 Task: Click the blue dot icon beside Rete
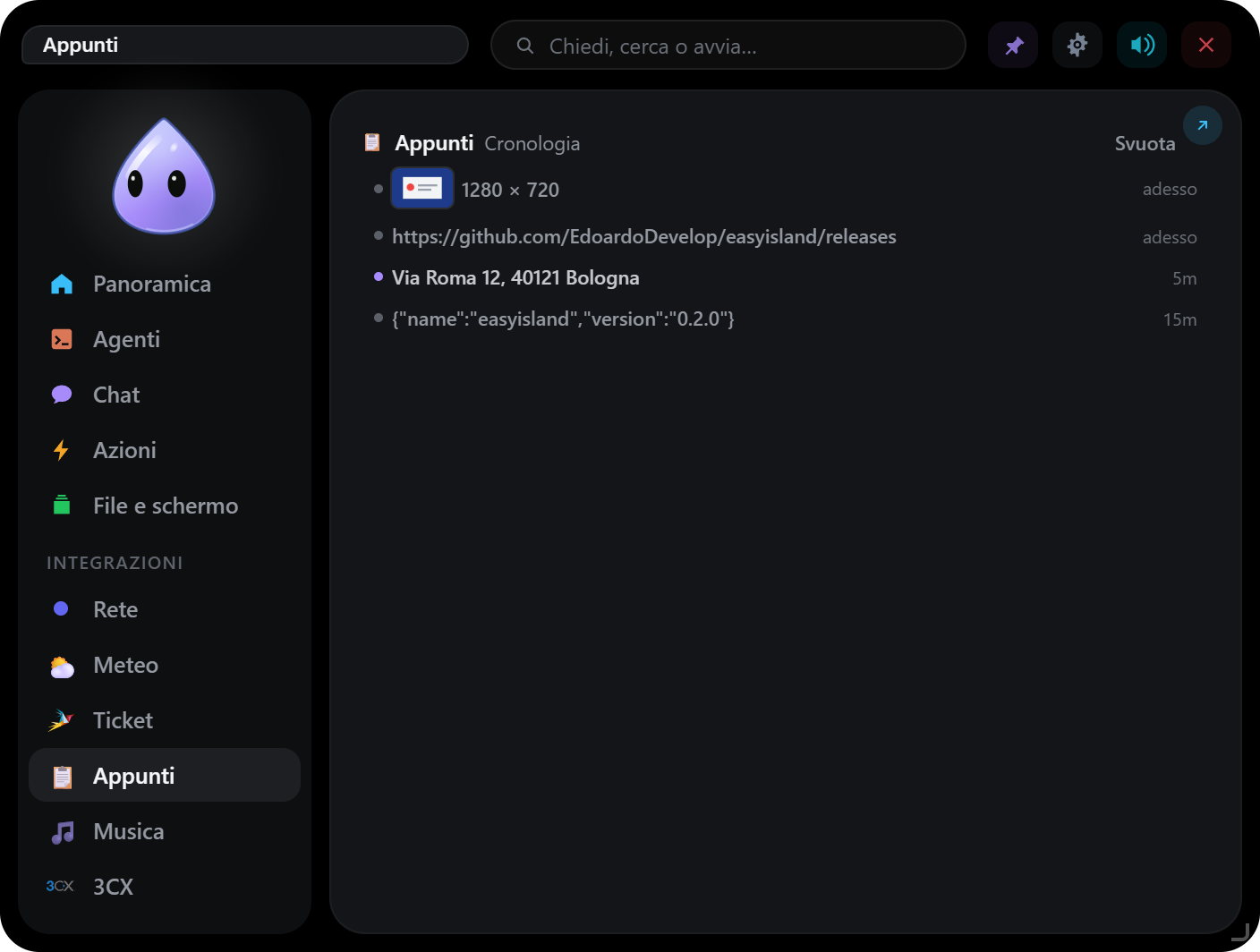pos(61,608)
